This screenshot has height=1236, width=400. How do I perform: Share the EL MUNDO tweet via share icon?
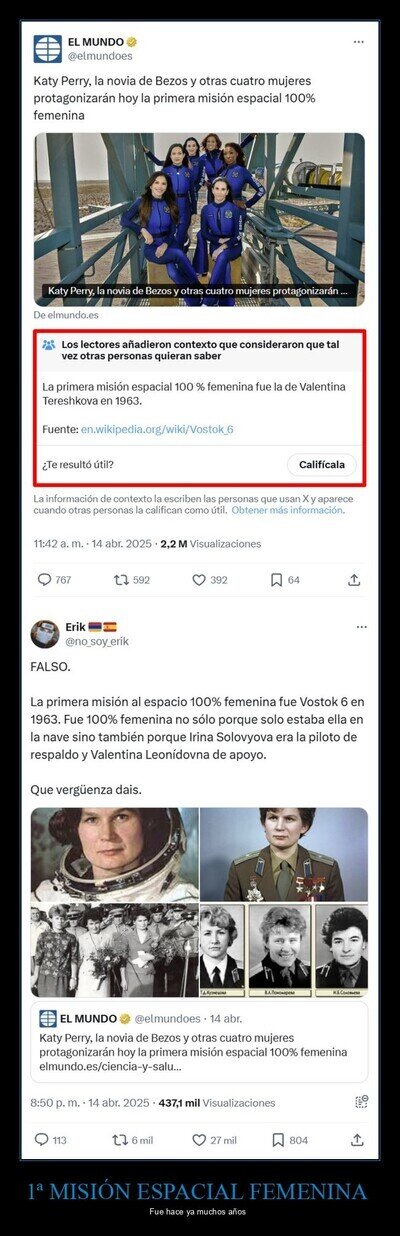354,579
